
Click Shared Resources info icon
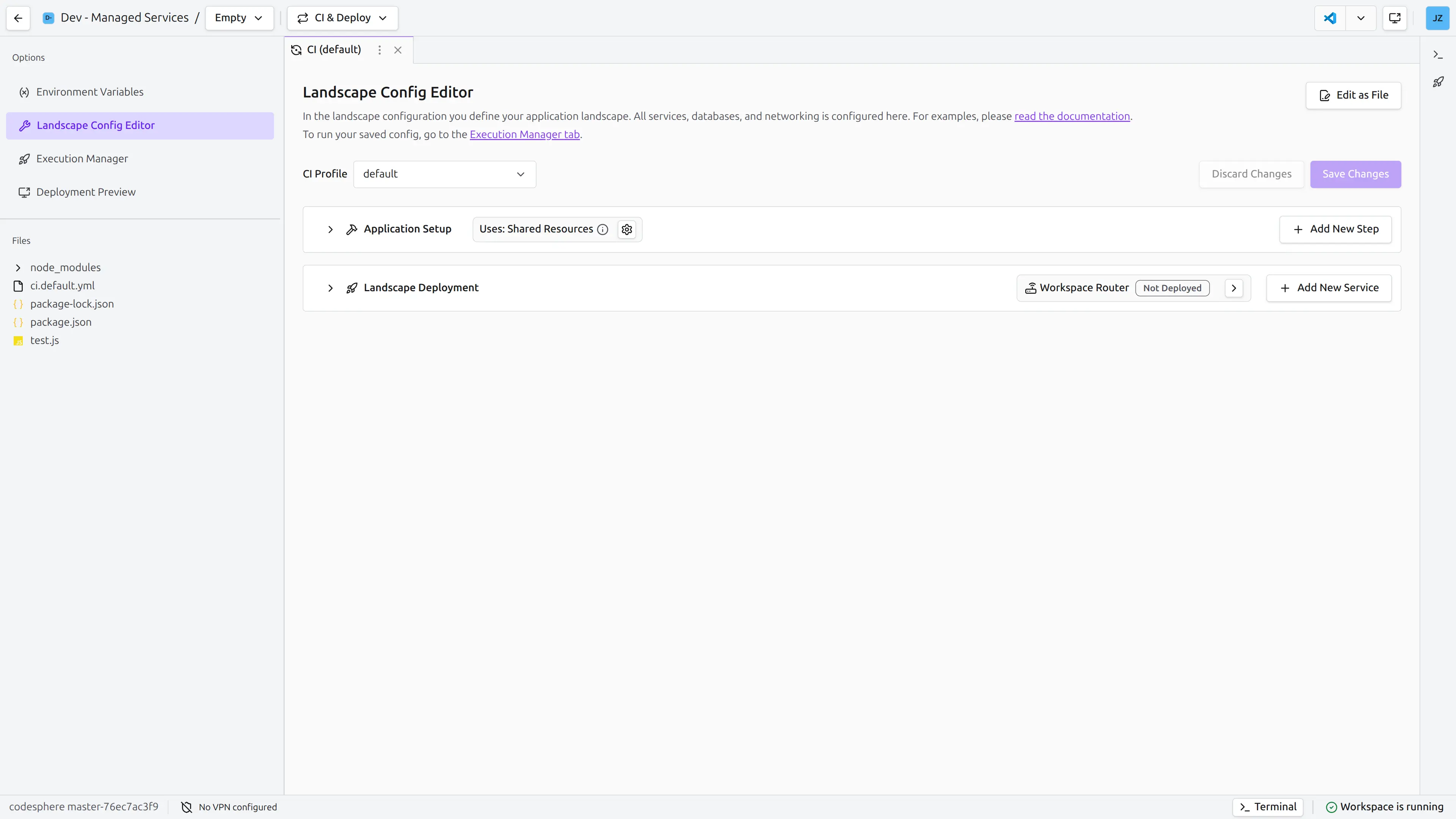tap(602, 229)
